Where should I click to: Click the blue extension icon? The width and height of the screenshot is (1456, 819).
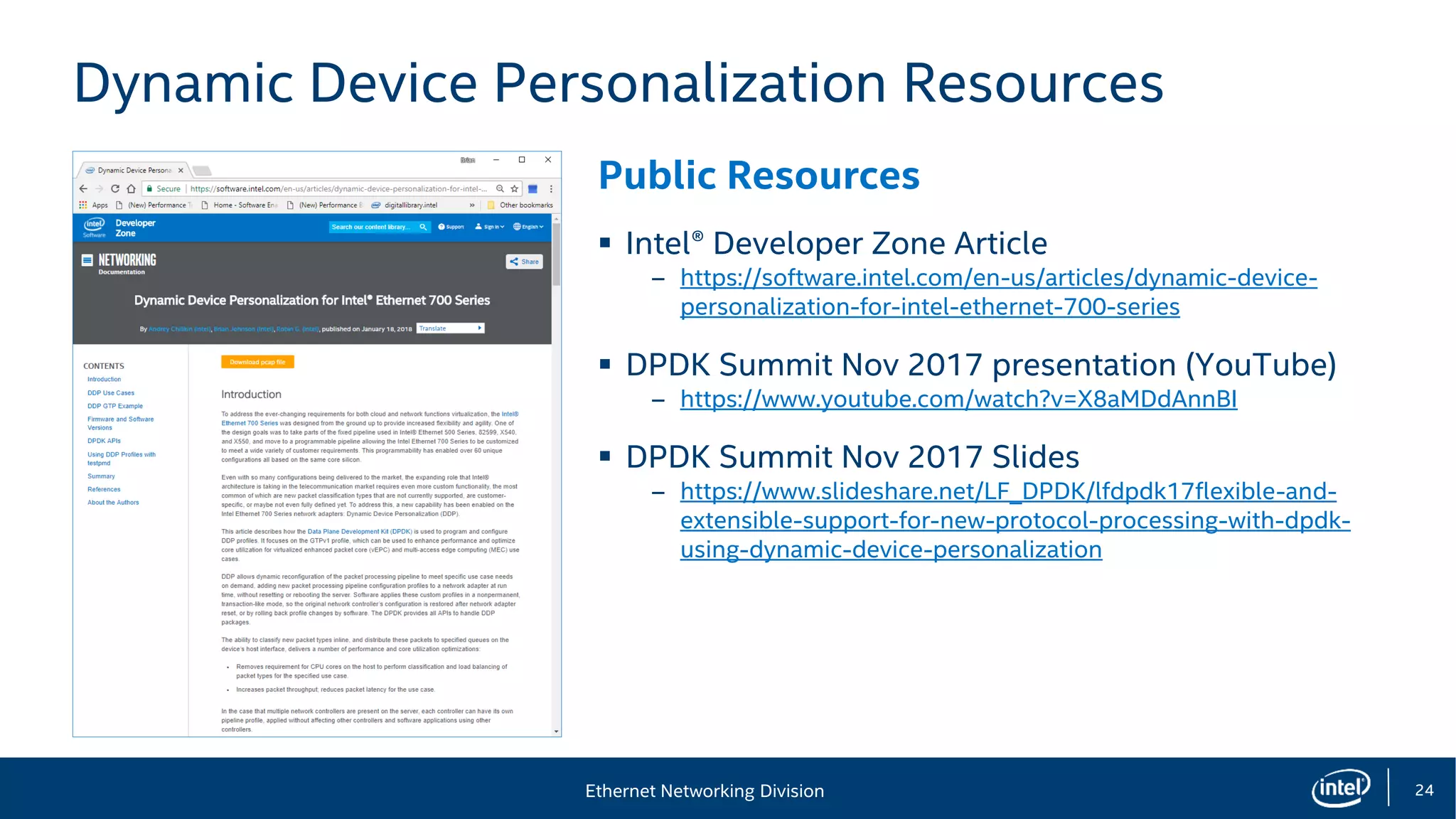coord(532,189)
